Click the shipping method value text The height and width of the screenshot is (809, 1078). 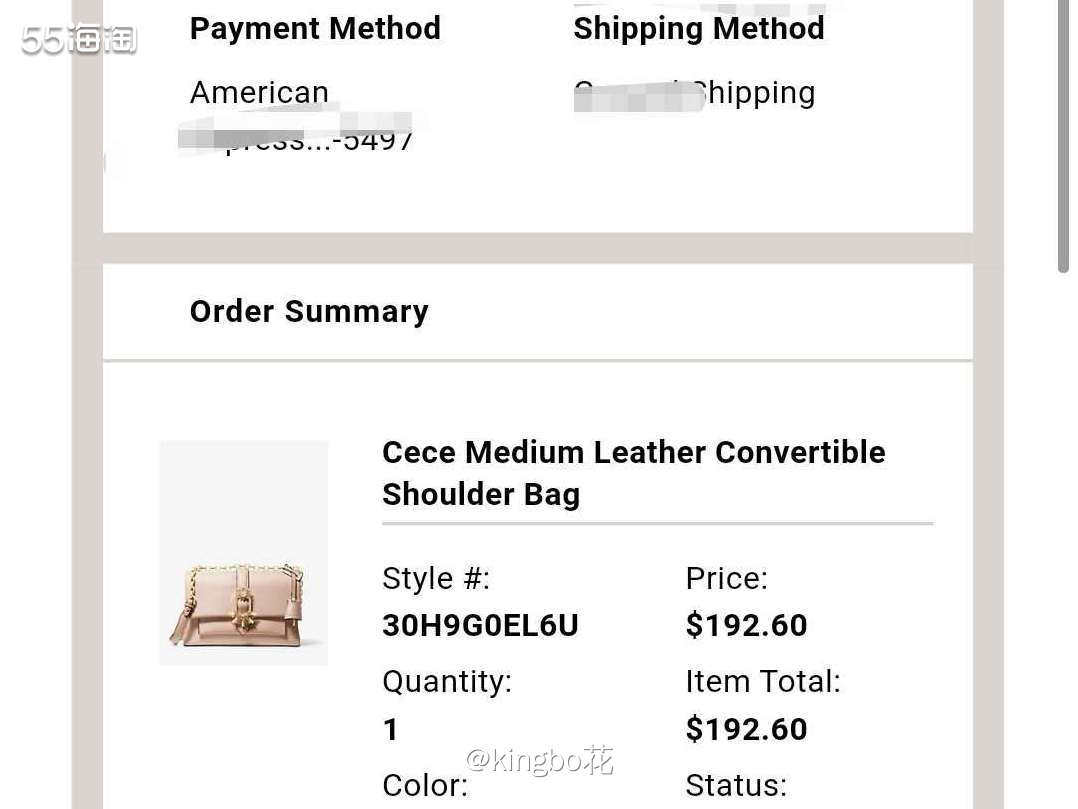694,93
